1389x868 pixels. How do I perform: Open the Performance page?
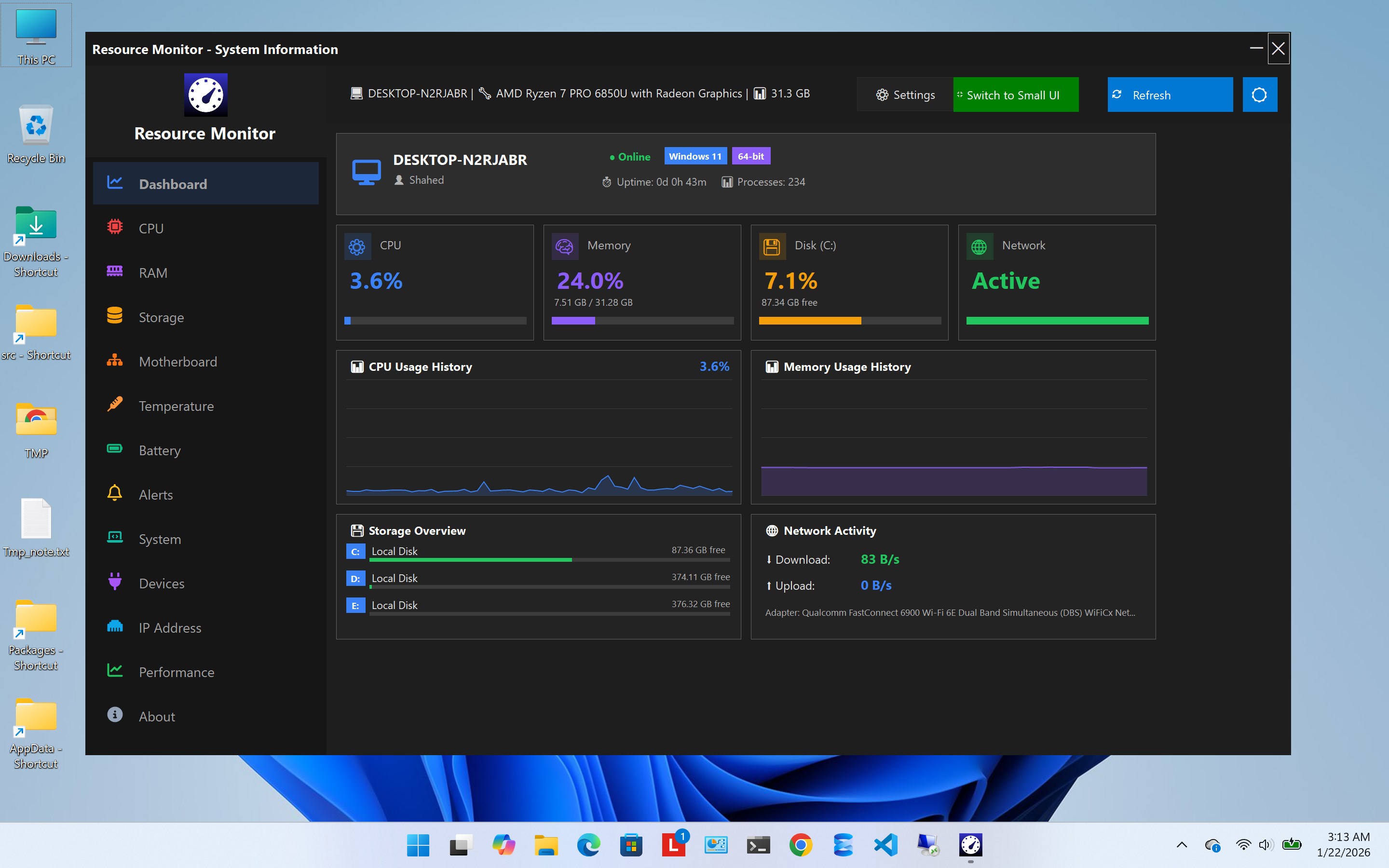[176, 672]
